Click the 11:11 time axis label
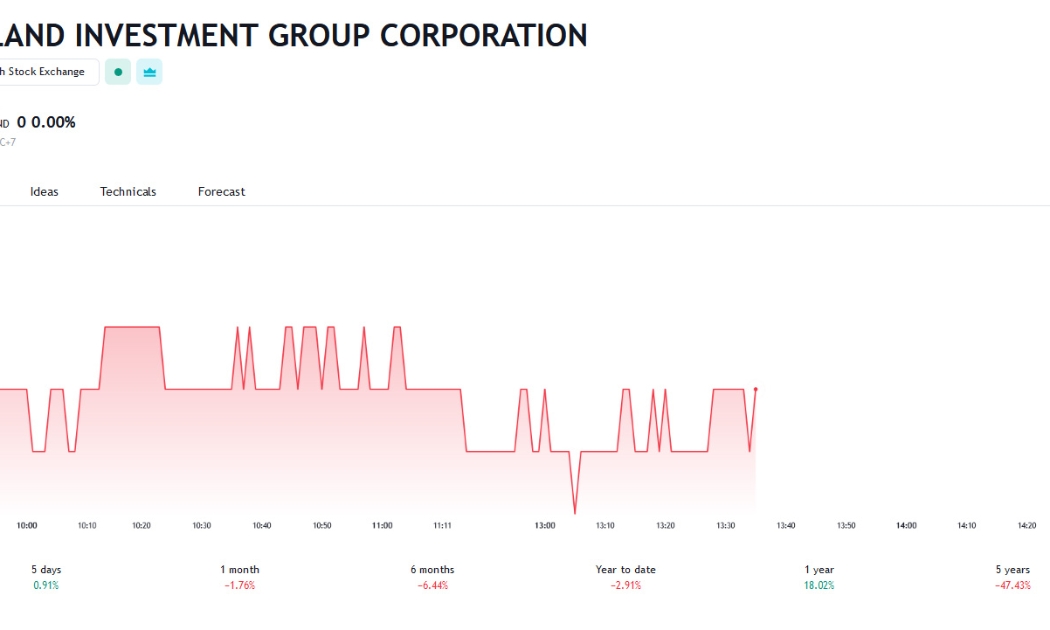This screenshot has width=1050, height=630. (x=443, y=526)
